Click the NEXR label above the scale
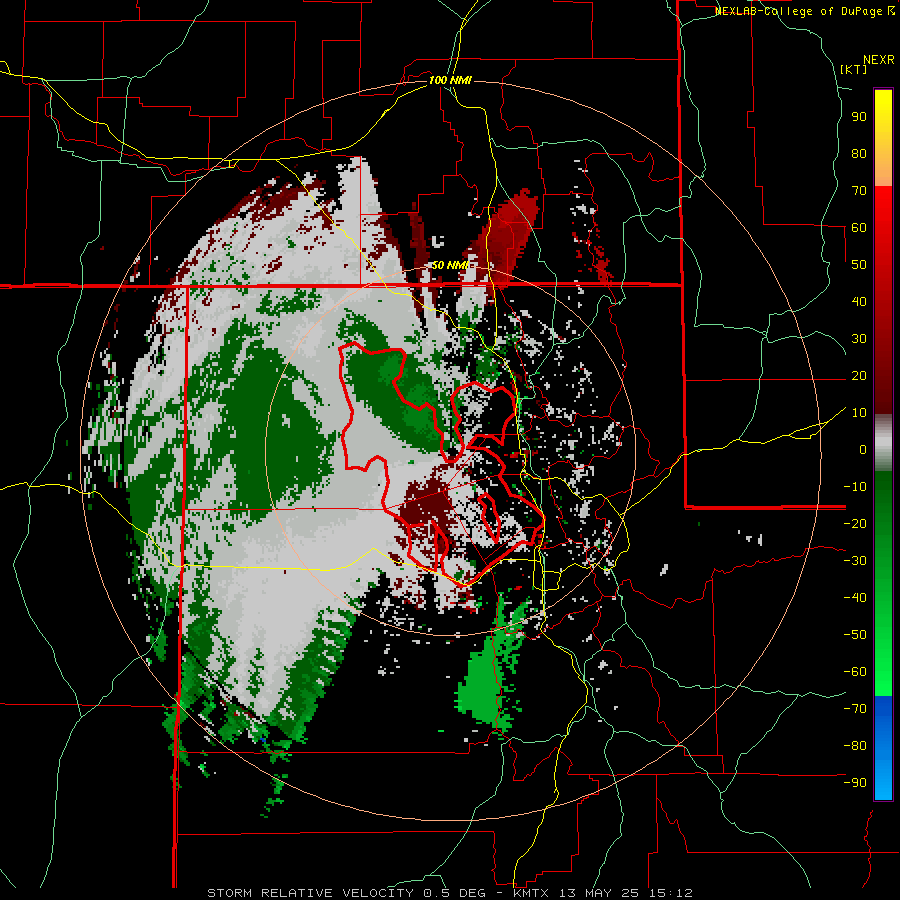Screen dimensions: 900x900 click(x=878, y=60)
